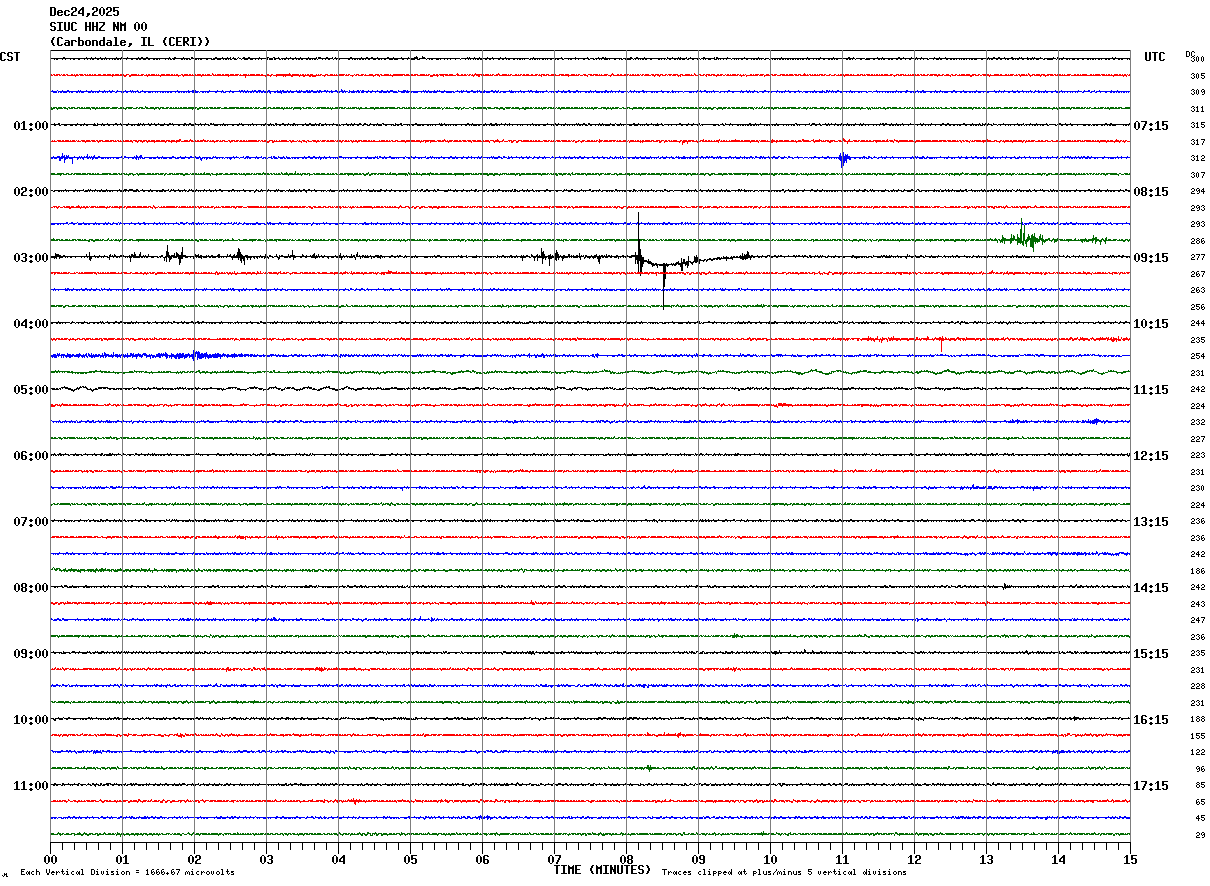Click the 10:15 UTC row label
This screenshot has width=1210, height=886.
1151,324
